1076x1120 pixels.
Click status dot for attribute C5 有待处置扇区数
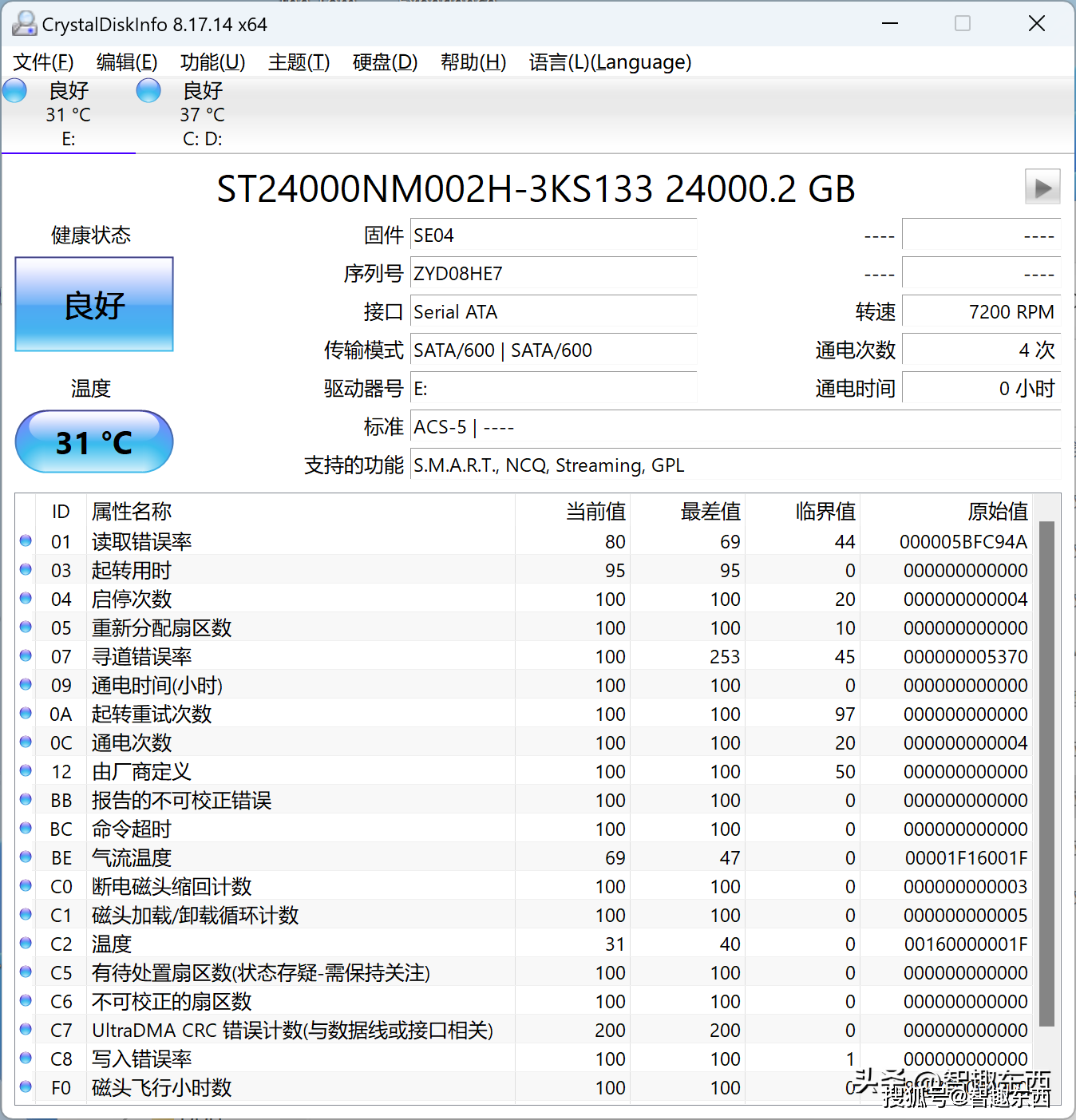point(26,972)
